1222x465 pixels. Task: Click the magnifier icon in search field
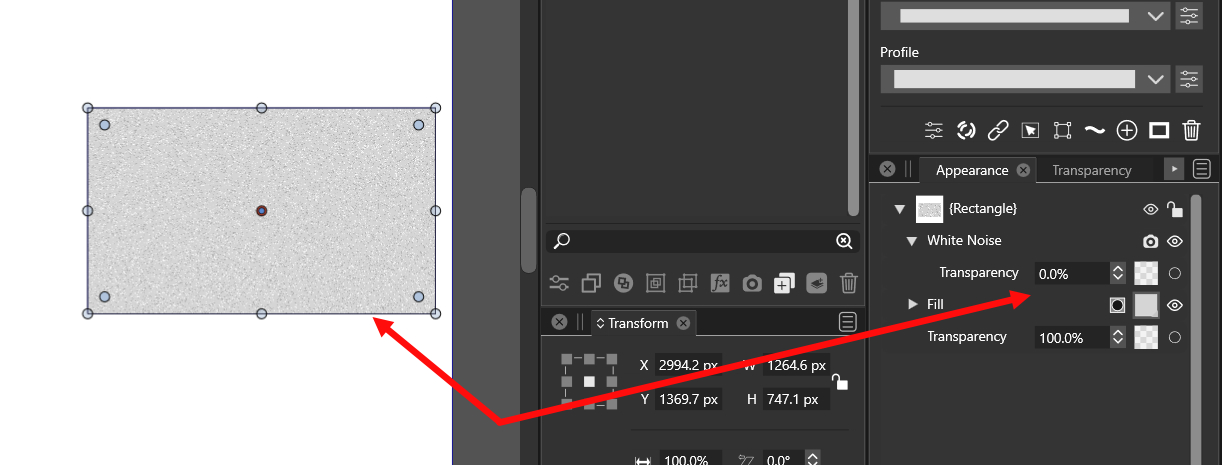[x=562, y=241]
